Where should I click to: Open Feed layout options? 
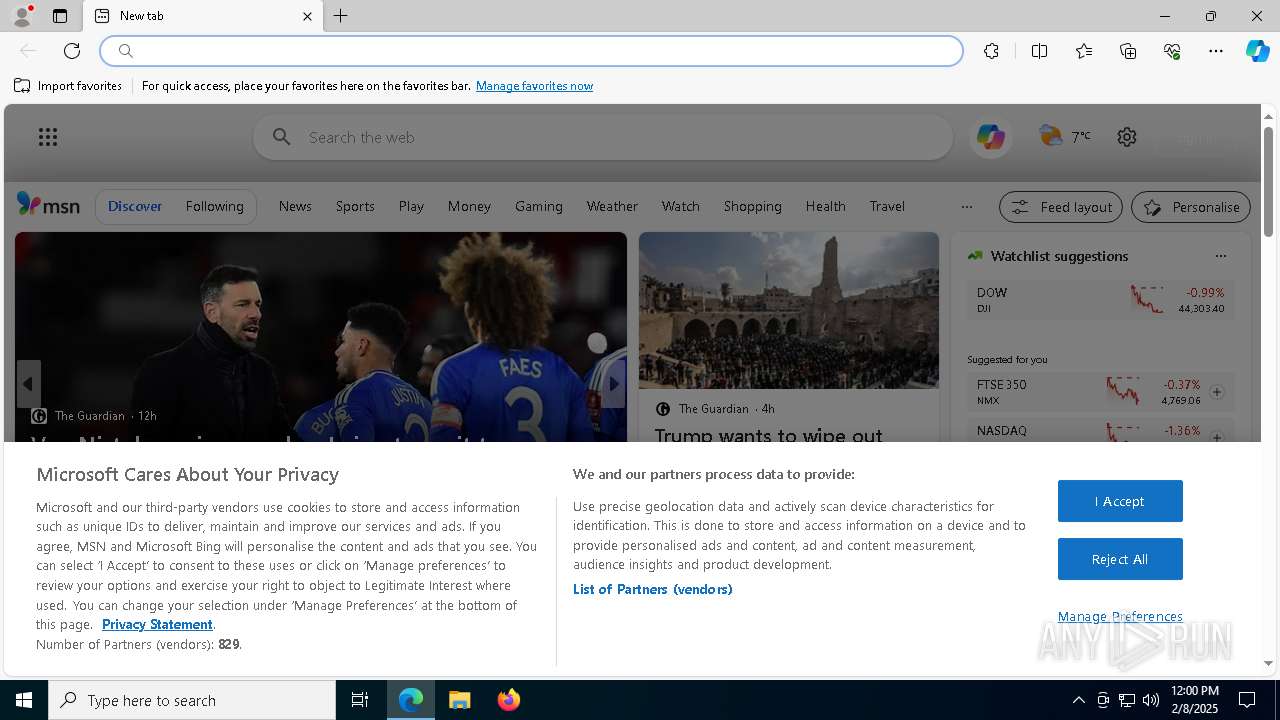pyautogui.click(x=1061, y=207)
